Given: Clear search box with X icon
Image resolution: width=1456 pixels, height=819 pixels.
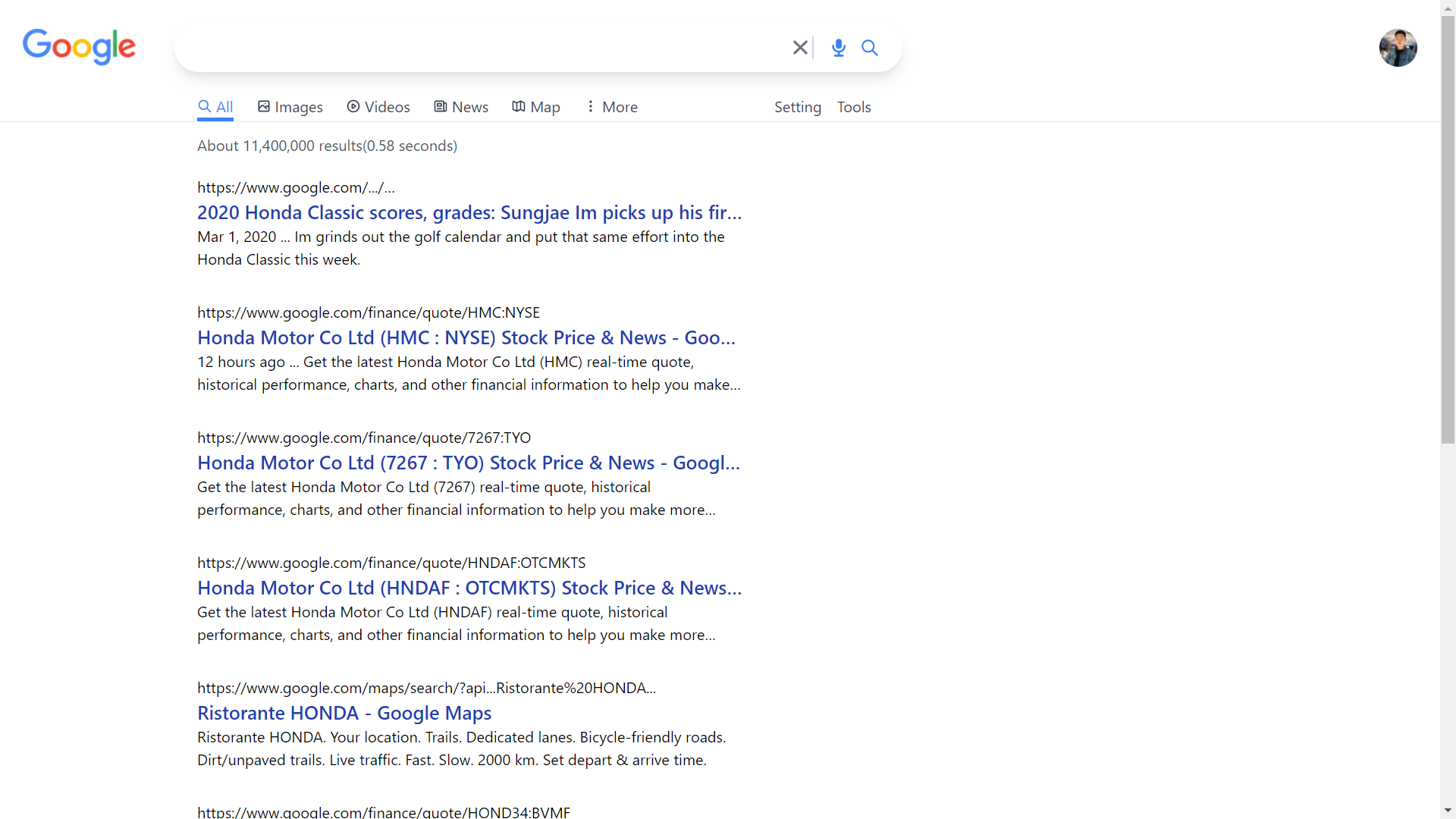Looking at the screenshot, I should click(x=799, y=48).
